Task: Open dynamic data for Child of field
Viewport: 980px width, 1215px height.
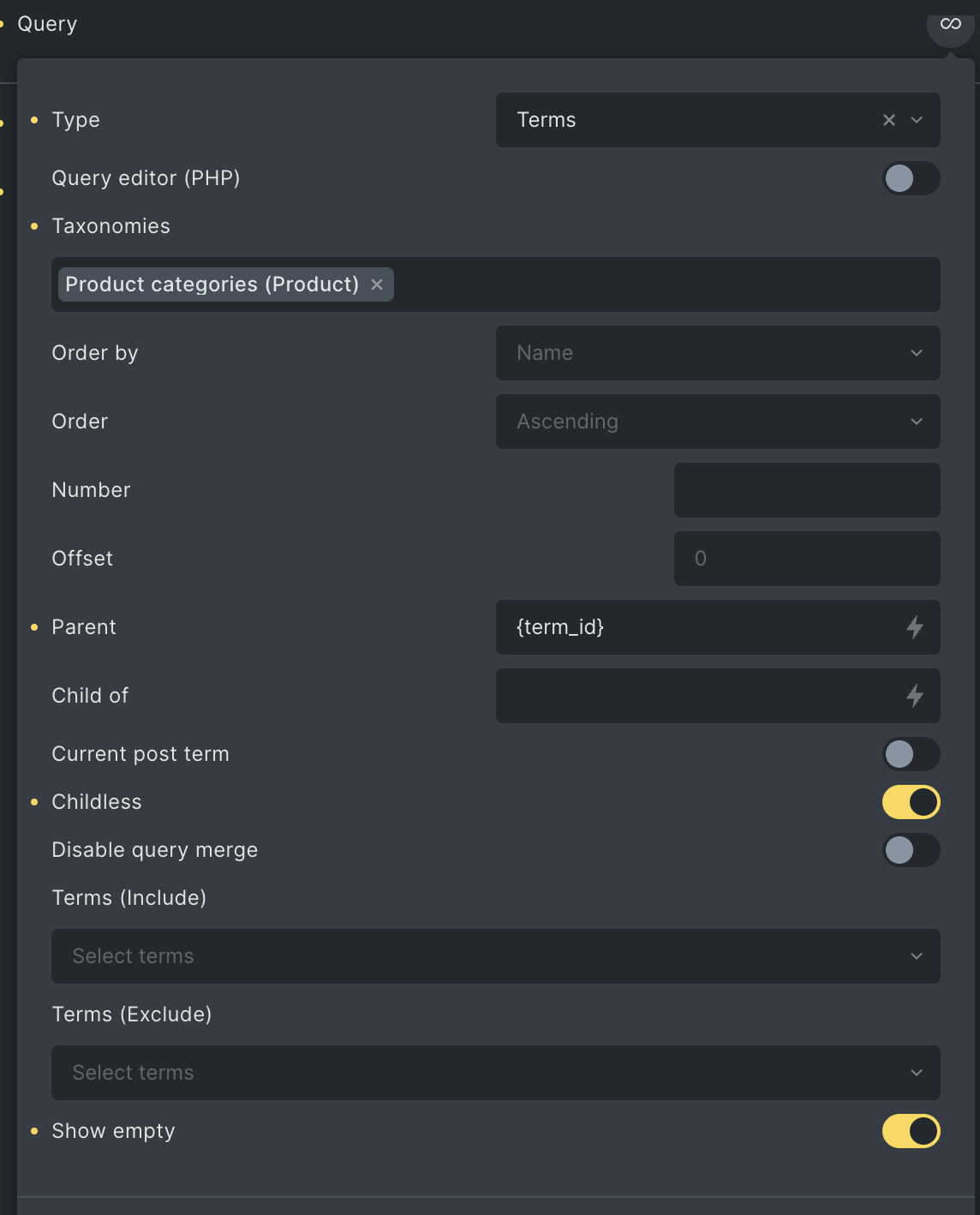Action: (x=915, y=696)
